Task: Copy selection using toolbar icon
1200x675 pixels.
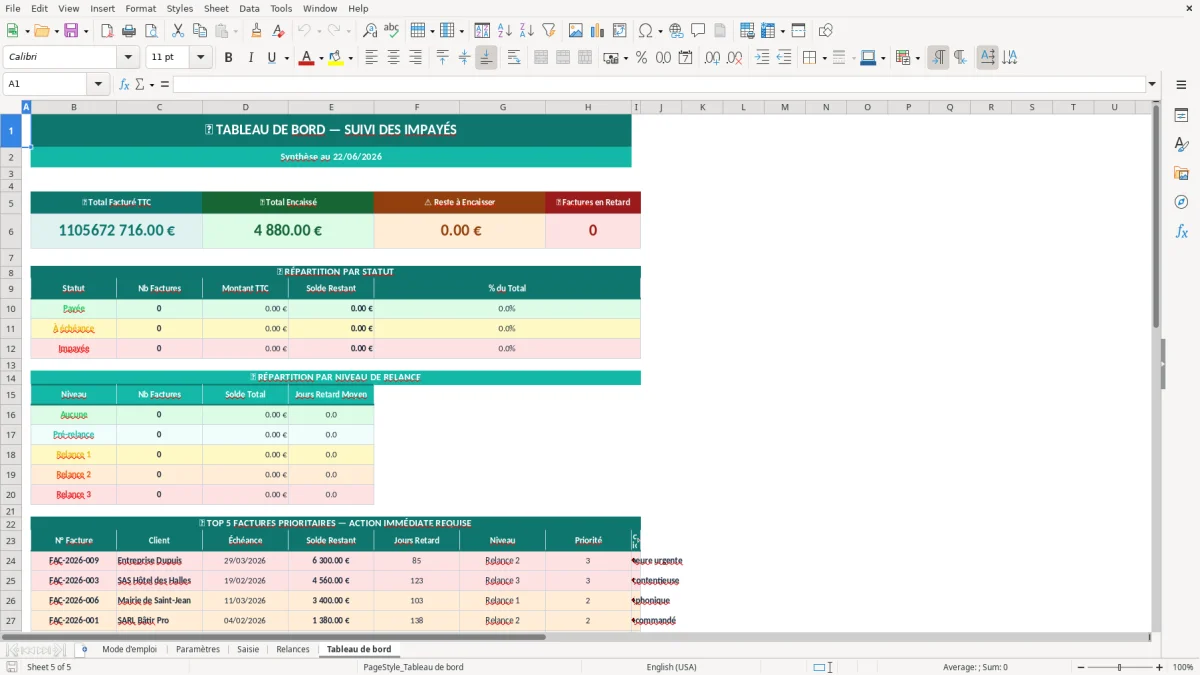Action: point(199,31)
